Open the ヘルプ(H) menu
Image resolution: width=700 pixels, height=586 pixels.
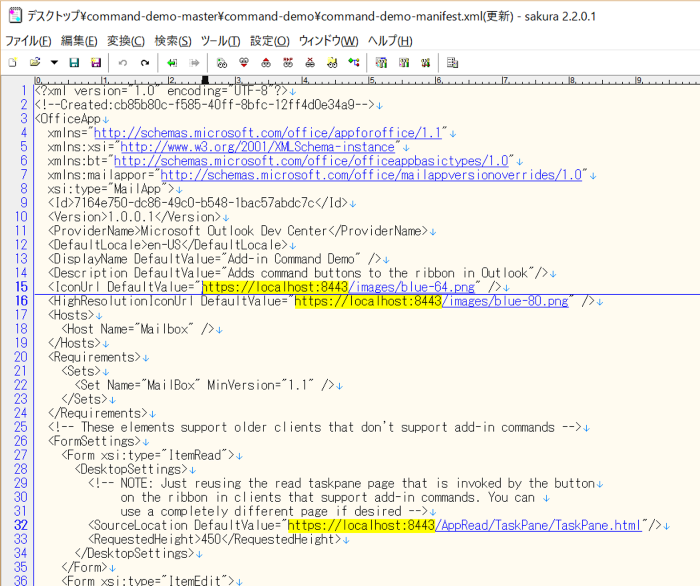click(390, 41)
